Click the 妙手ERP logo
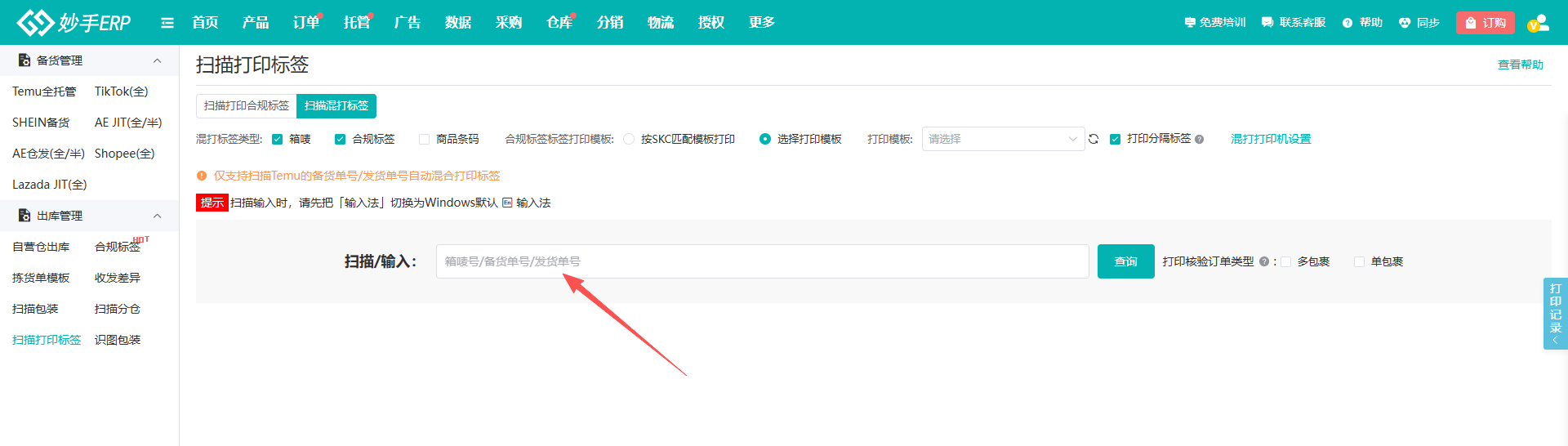This screenshot has height=446, width=1568. pos(73,22)
